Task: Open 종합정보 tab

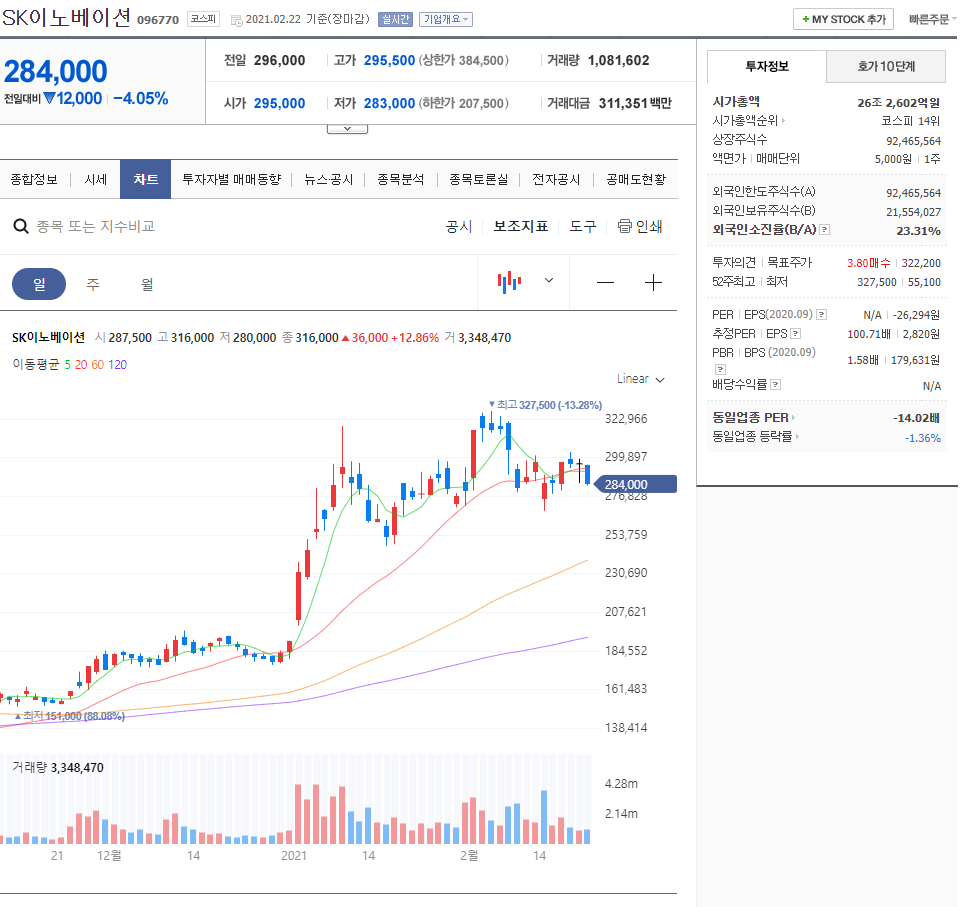Action: click(x=34, y=179)
